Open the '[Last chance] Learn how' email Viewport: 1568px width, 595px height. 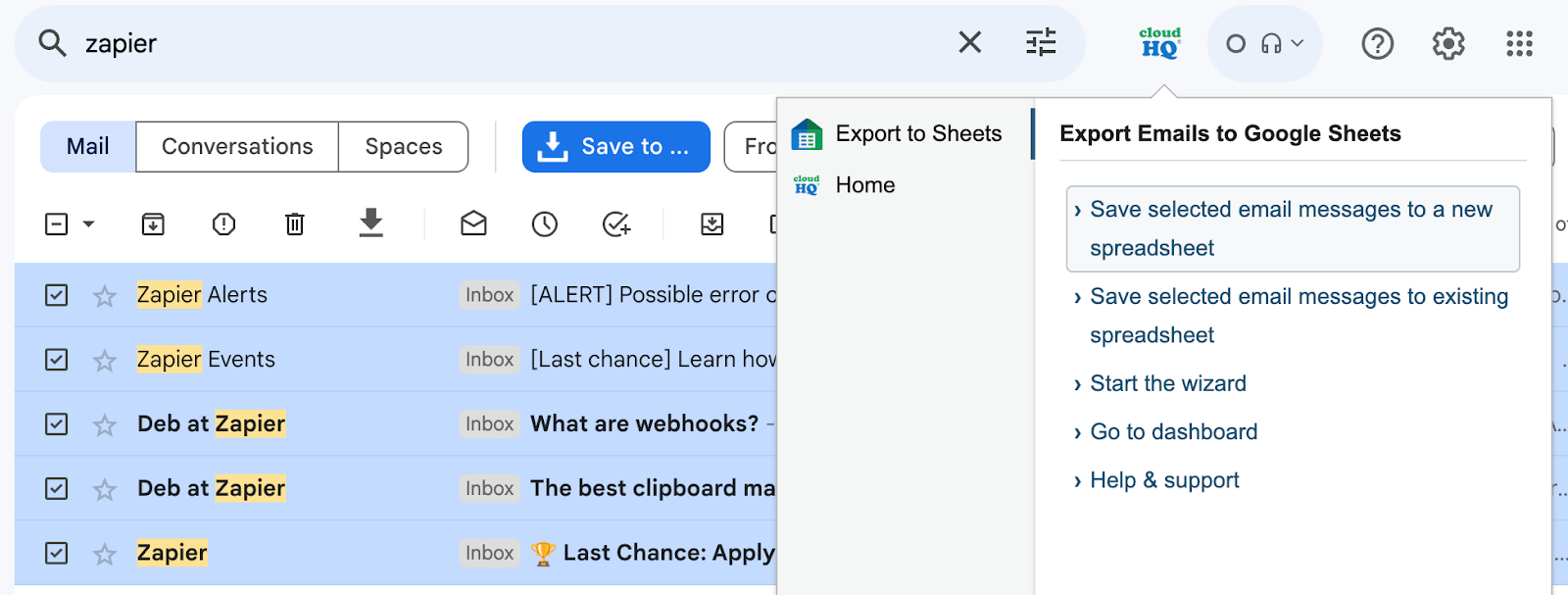tap(653, 360)
